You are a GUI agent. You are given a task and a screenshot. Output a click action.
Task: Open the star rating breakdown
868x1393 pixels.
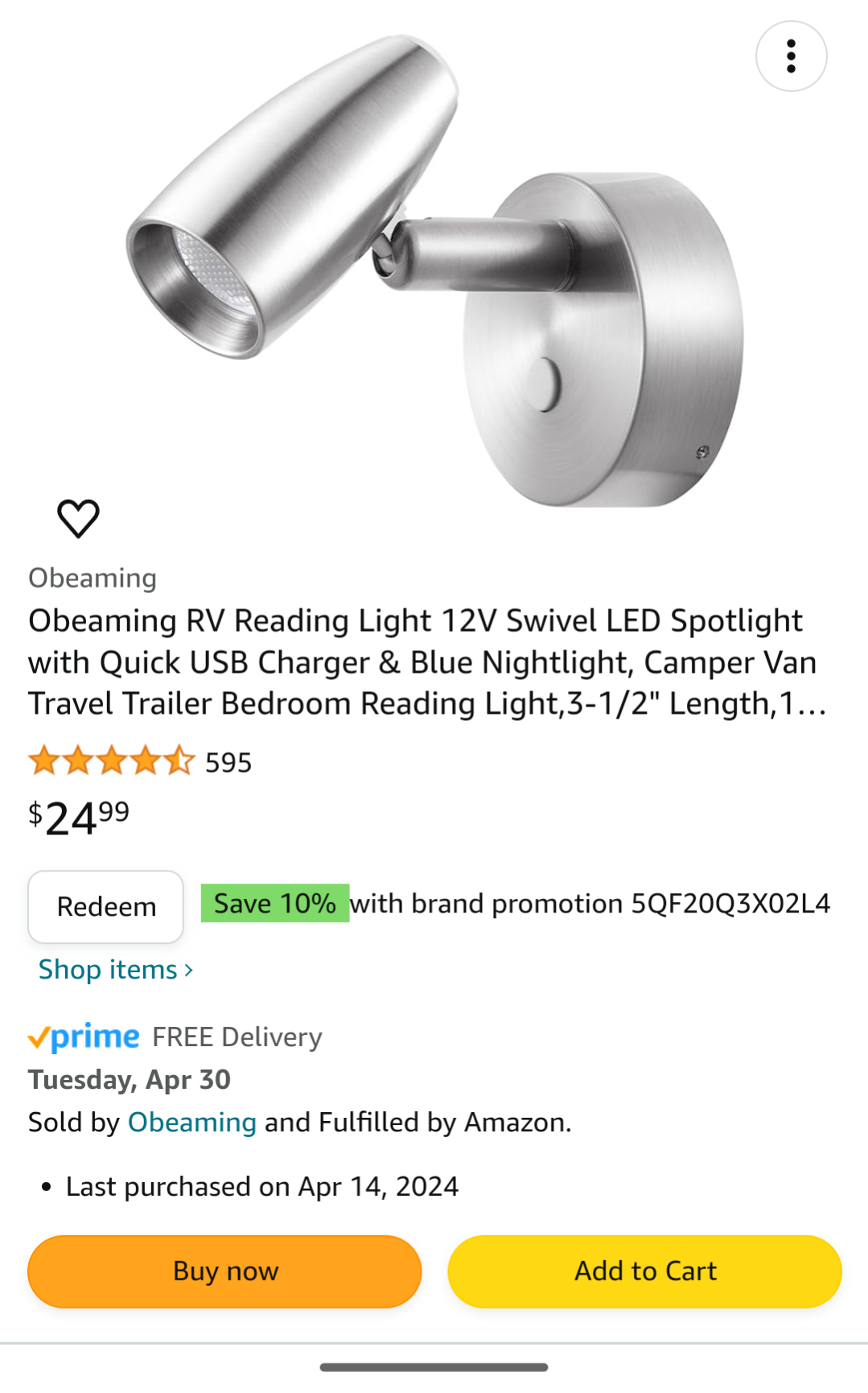coord(111,760)
